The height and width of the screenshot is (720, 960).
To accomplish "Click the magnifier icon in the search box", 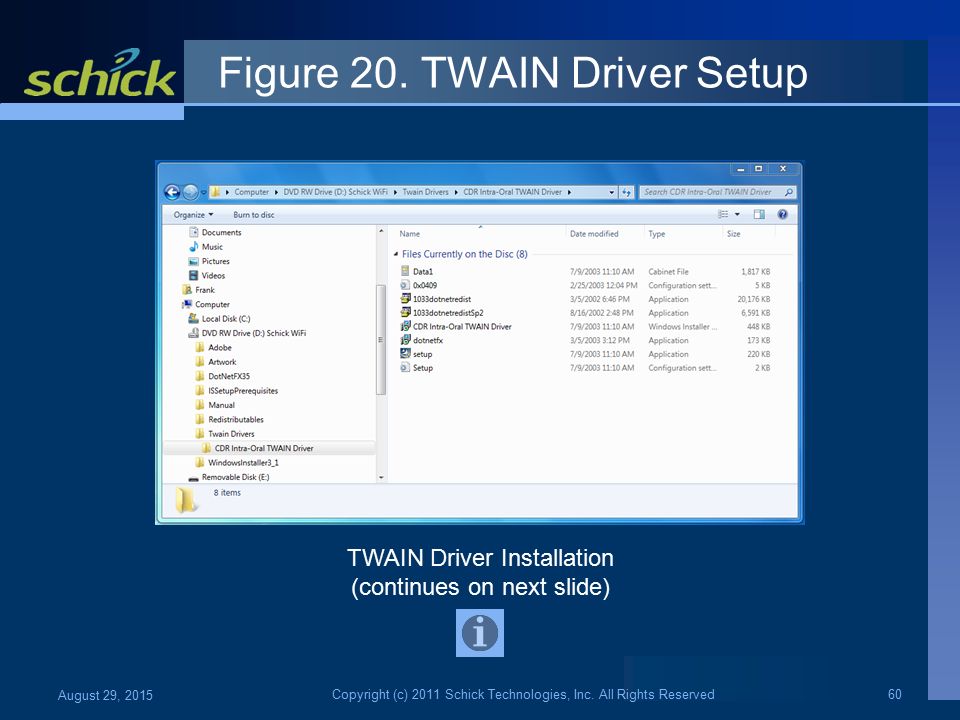I will (789, 192).
